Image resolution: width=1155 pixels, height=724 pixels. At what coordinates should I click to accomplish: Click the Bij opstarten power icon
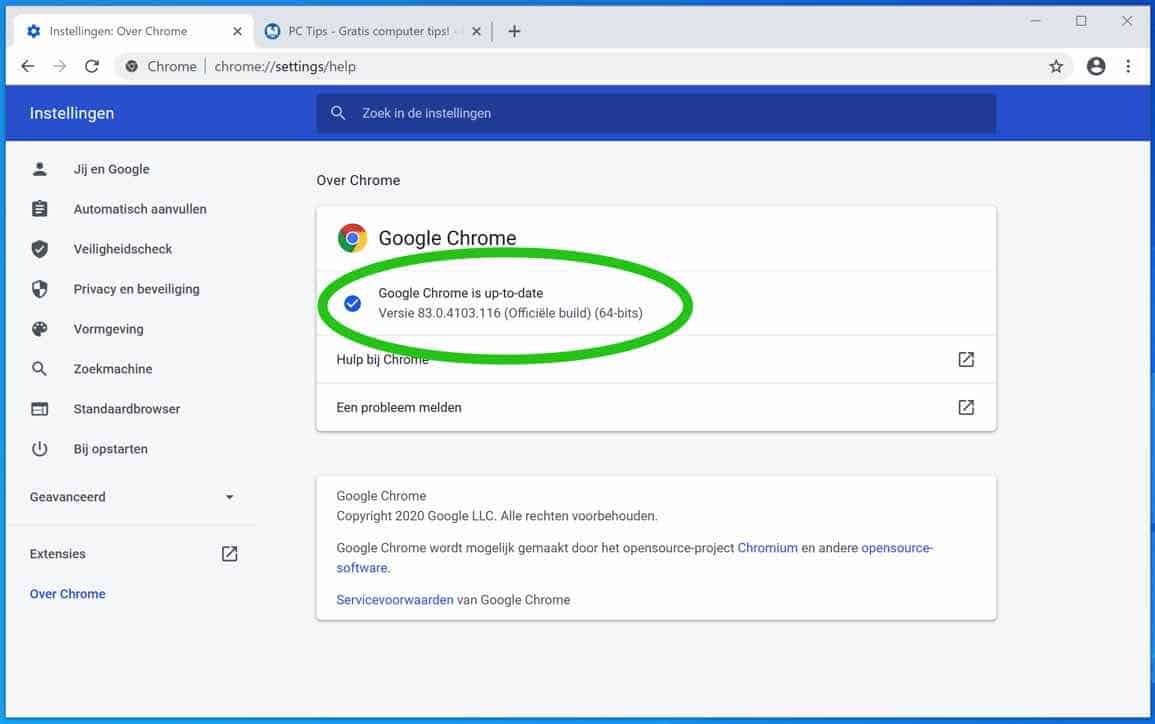(x=40, y=449)
